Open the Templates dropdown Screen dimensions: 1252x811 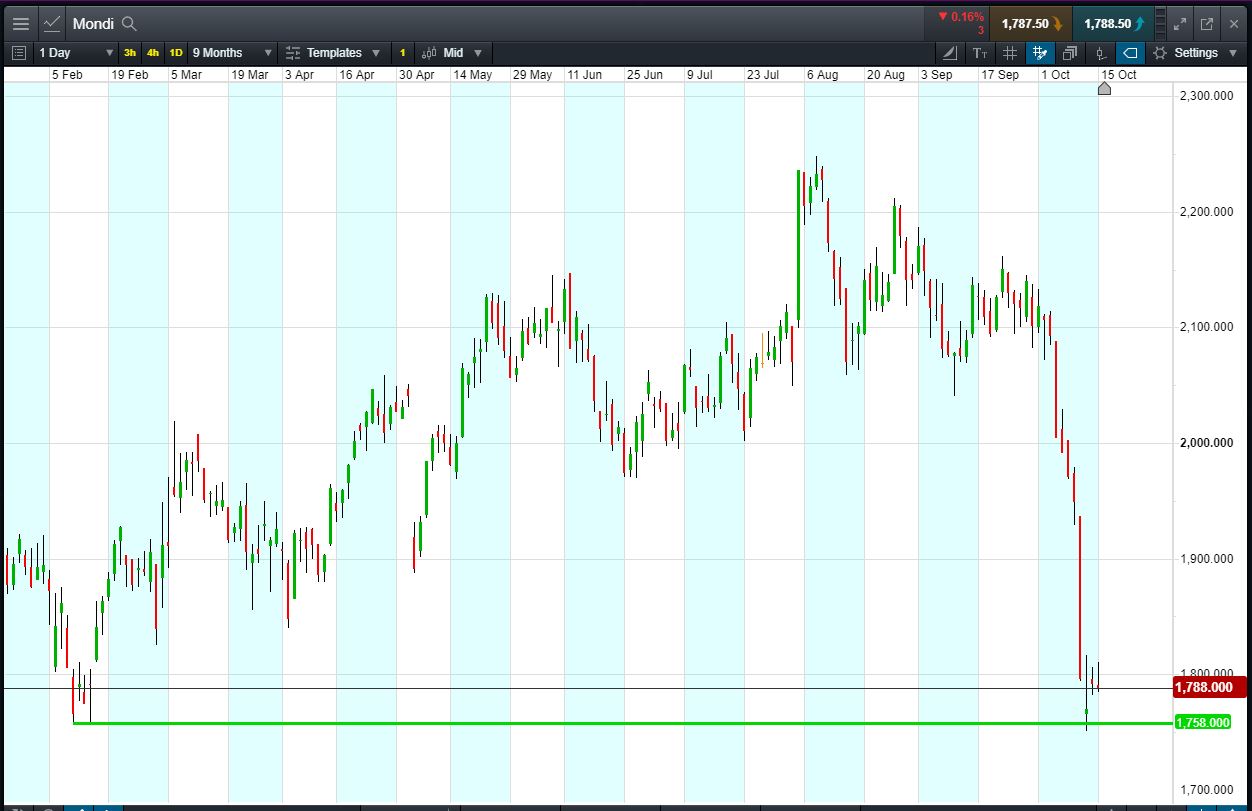[x=333, y=53]
